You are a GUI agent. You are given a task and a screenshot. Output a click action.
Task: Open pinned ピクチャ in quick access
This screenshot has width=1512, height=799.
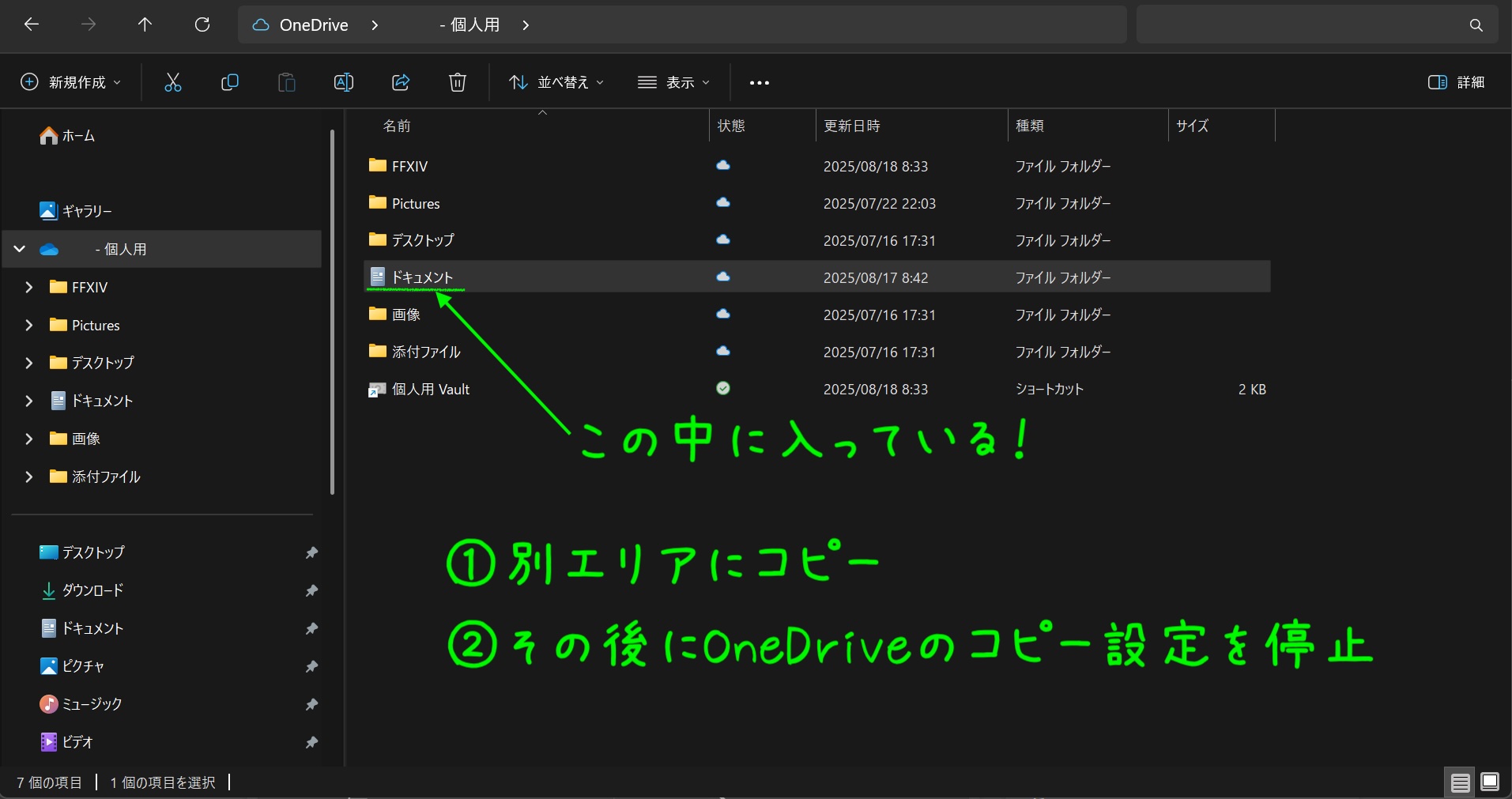[x=72, y=666]
